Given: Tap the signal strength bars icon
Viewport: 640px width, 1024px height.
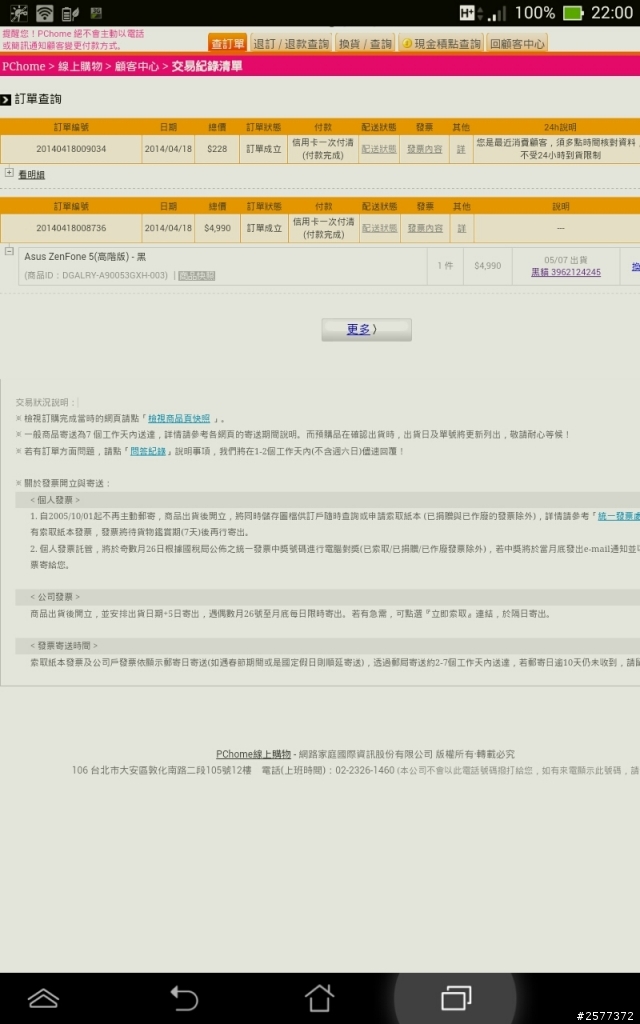Looking at the screenshot, I should tap(497, 13).
